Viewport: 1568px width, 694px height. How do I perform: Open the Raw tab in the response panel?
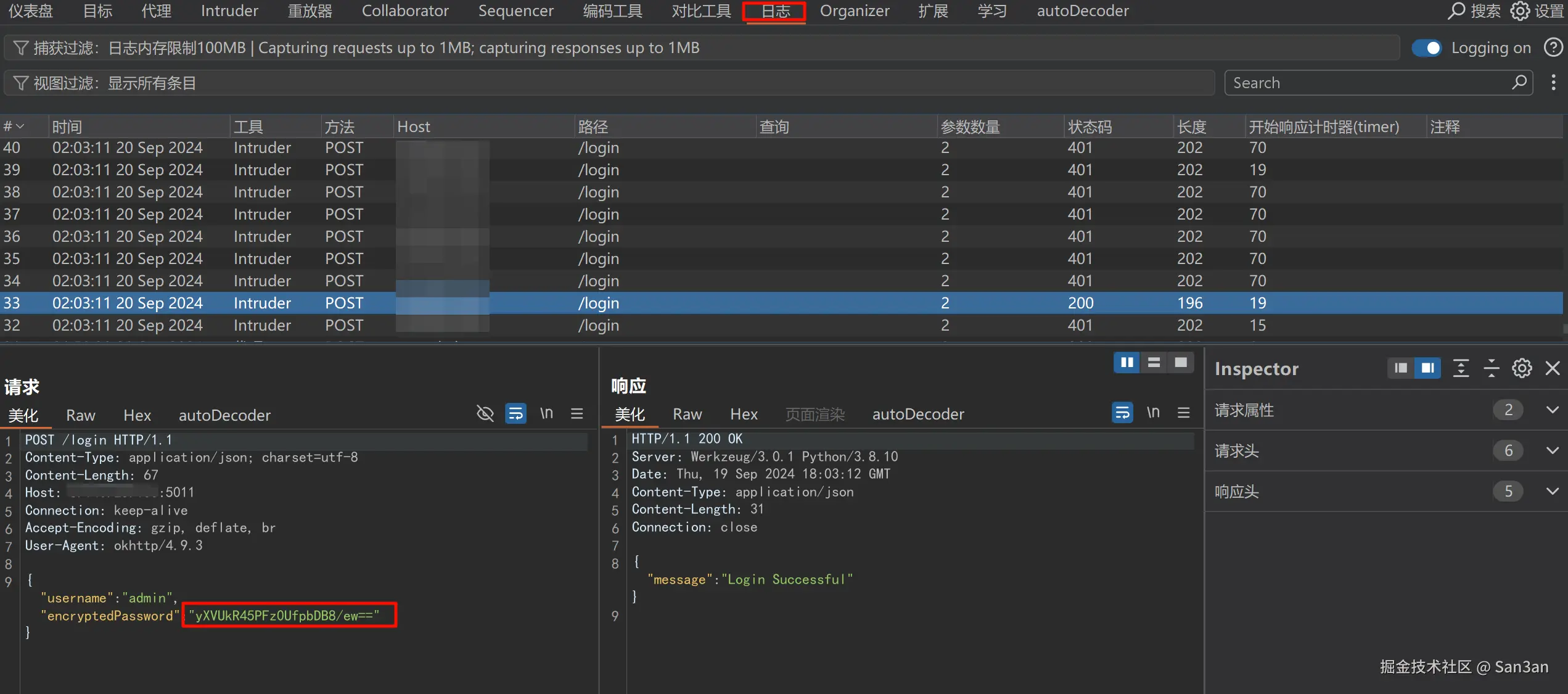687,415
